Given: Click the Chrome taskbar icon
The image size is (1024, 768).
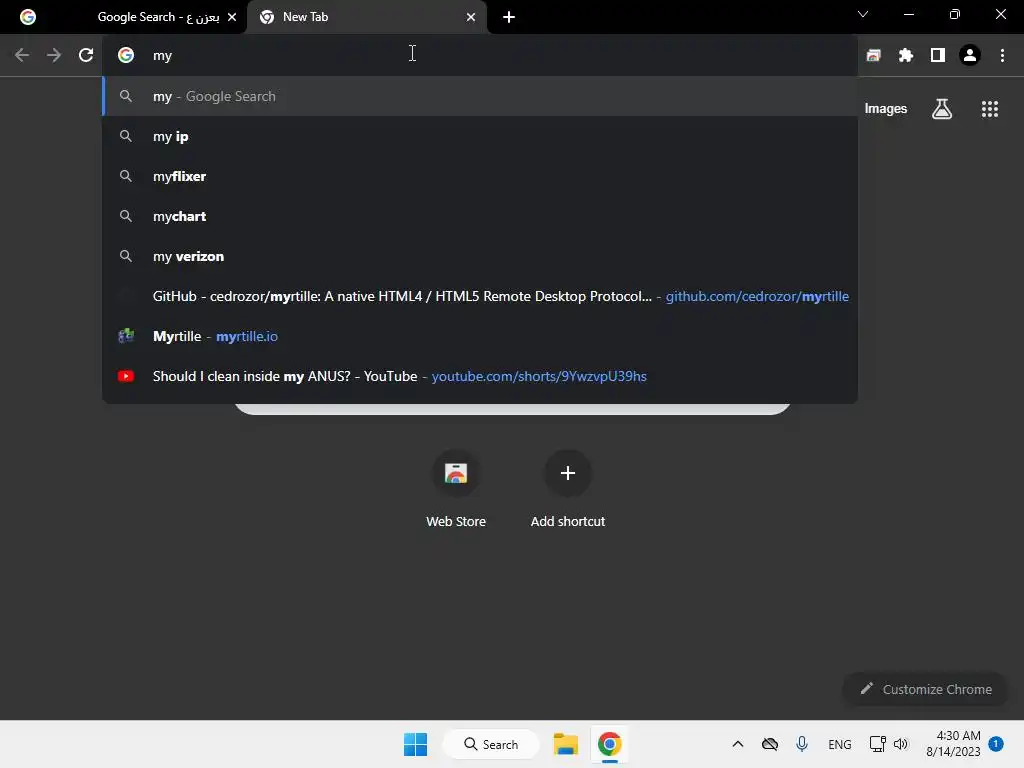Looking at the screenshot, I should point(609,744).
